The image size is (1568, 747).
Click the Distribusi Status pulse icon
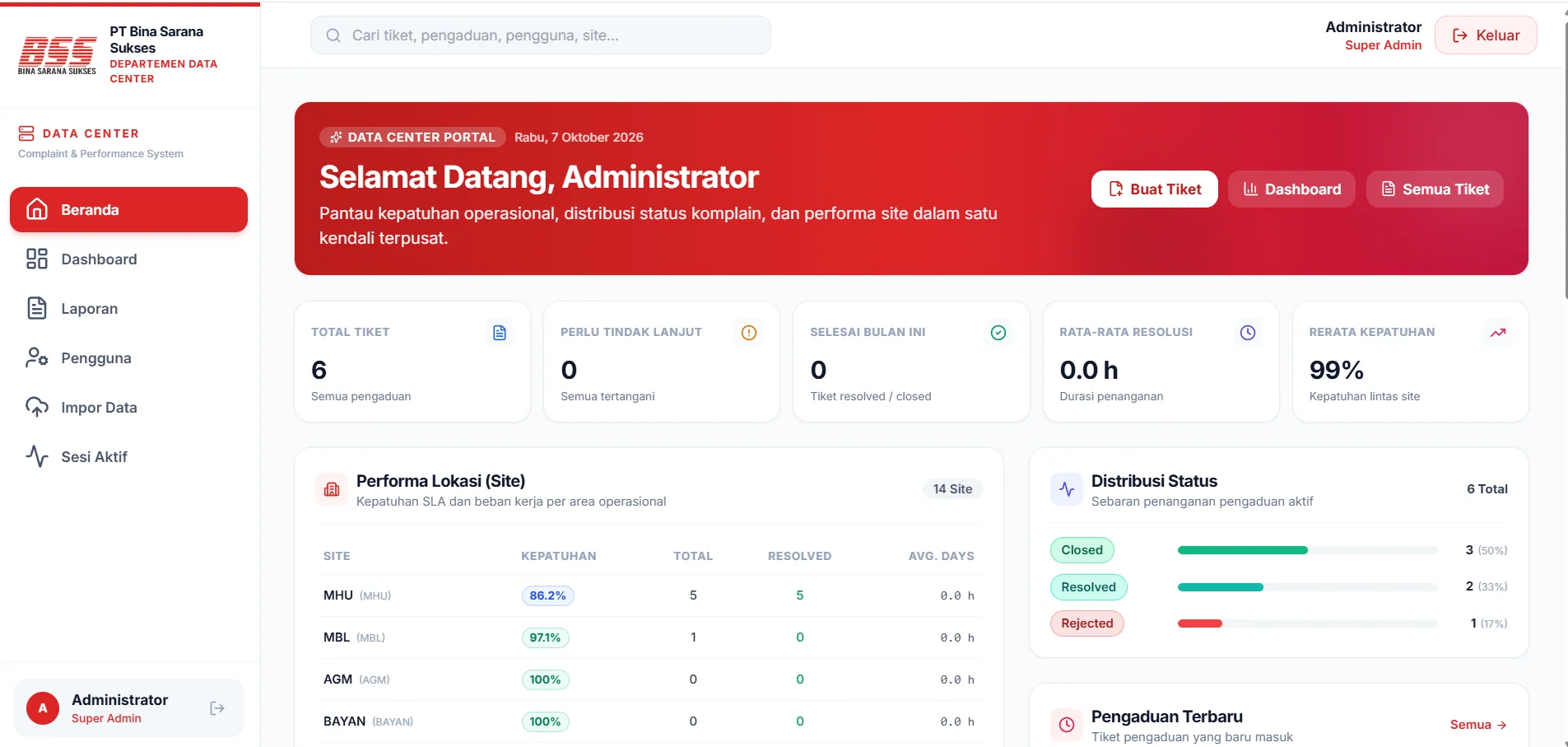(x=1067, y=490)
